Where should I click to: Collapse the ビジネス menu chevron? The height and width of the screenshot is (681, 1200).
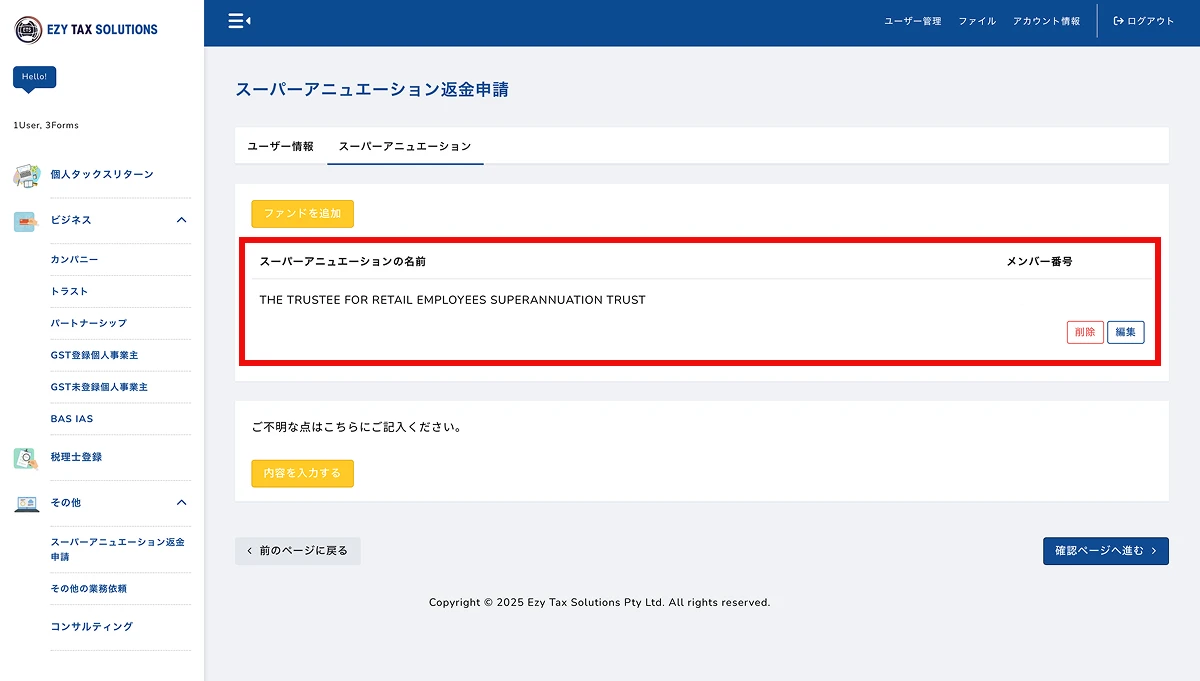coord(181,220)
